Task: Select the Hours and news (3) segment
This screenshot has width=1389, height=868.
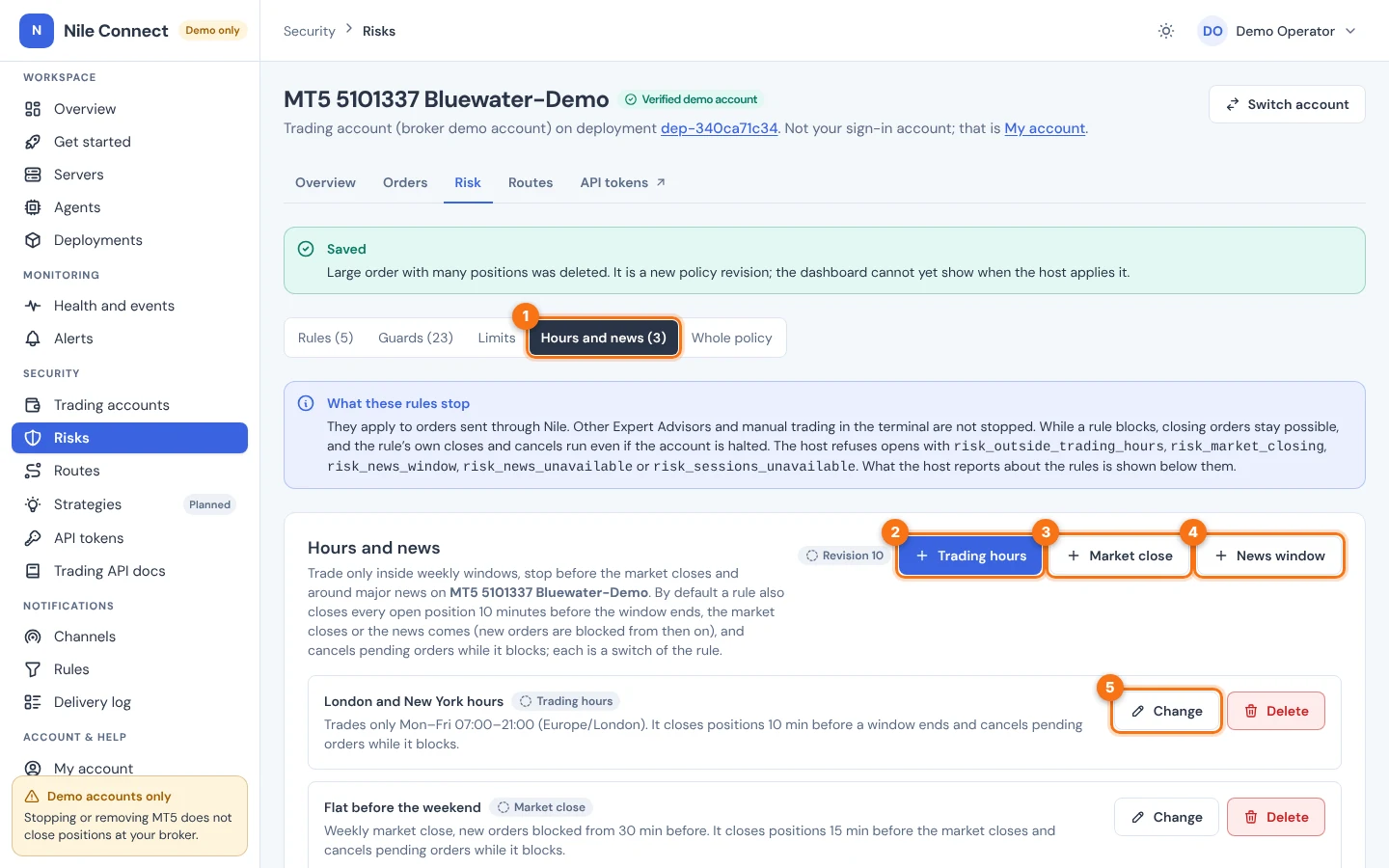Action: point(604,338)
